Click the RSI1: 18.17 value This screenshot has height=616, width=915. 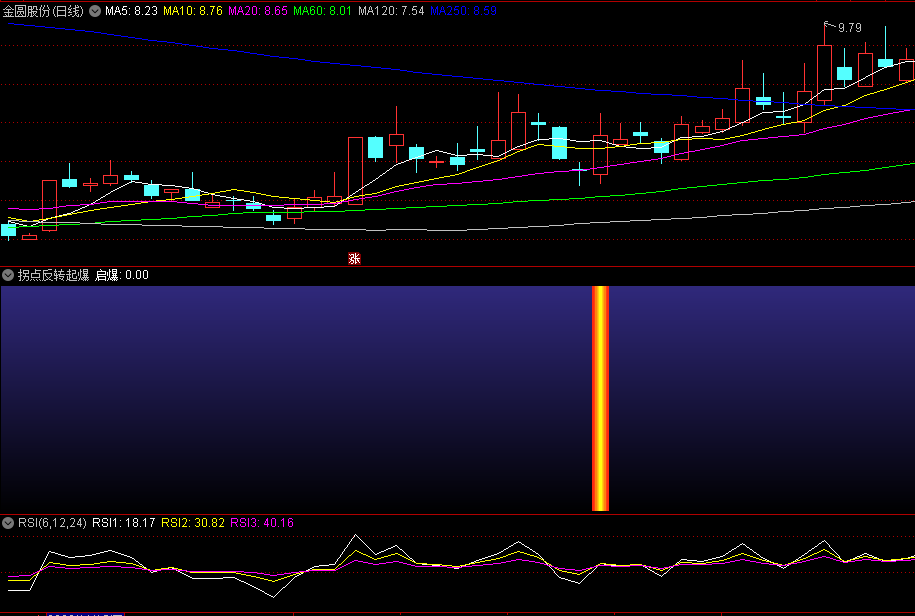point(124,523)
